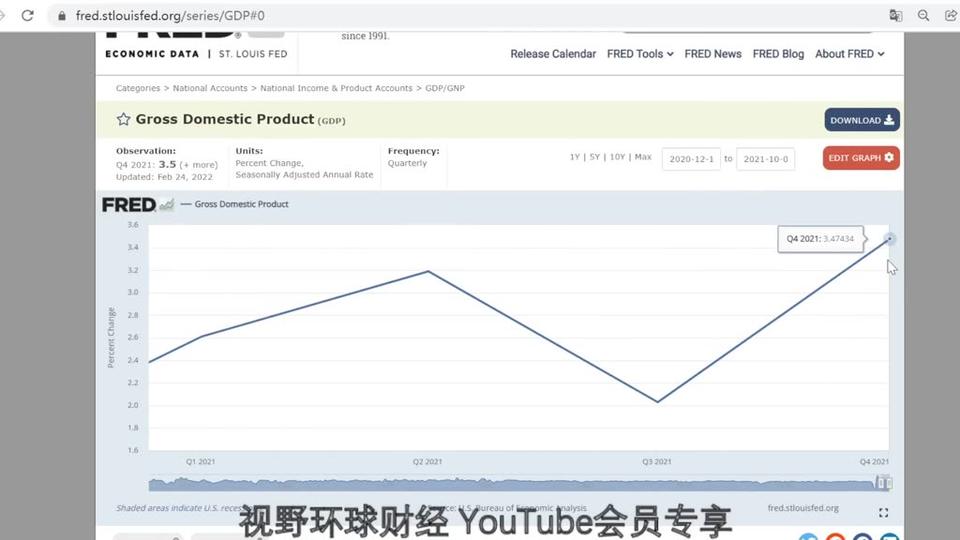Open Release Calendar
The image size is (960, 540).
[553, 54]
